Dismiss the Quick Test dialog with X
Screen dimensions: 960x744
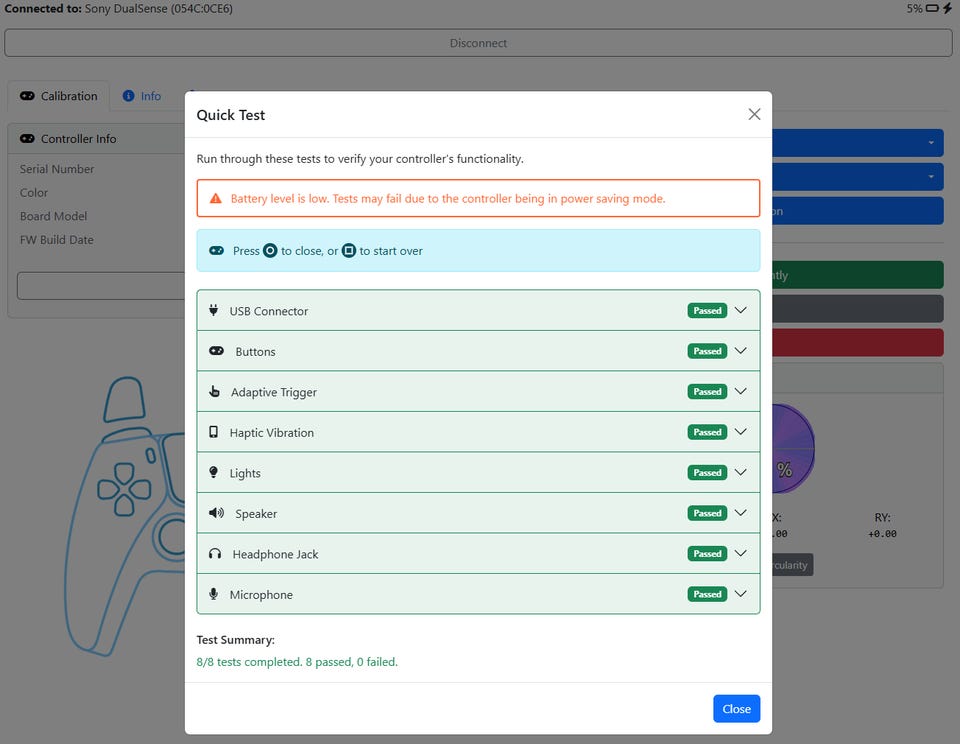(x=754, y=115)
